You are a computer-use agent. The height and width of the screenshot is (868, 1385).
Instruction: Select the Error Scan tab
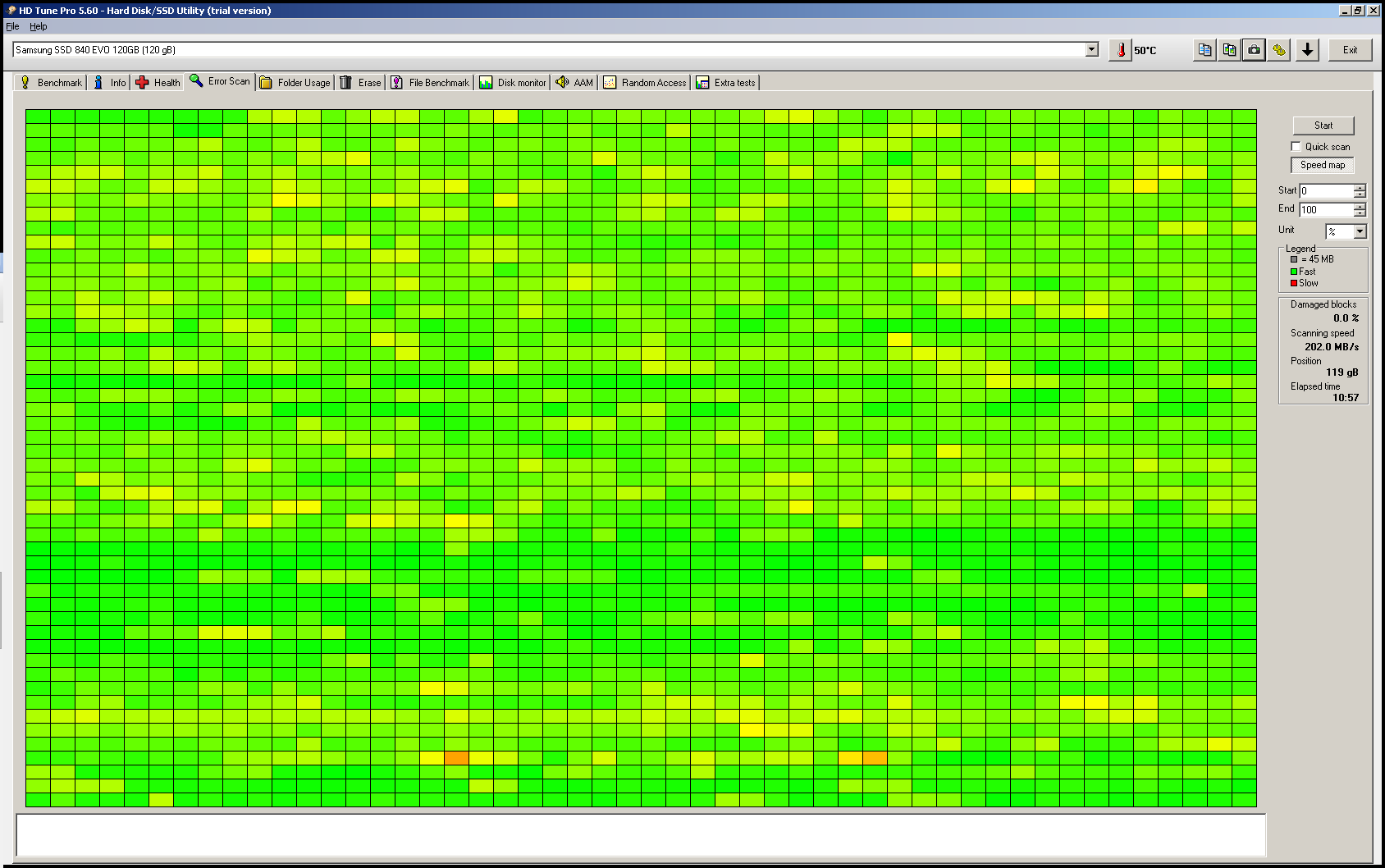click(220, 81)
